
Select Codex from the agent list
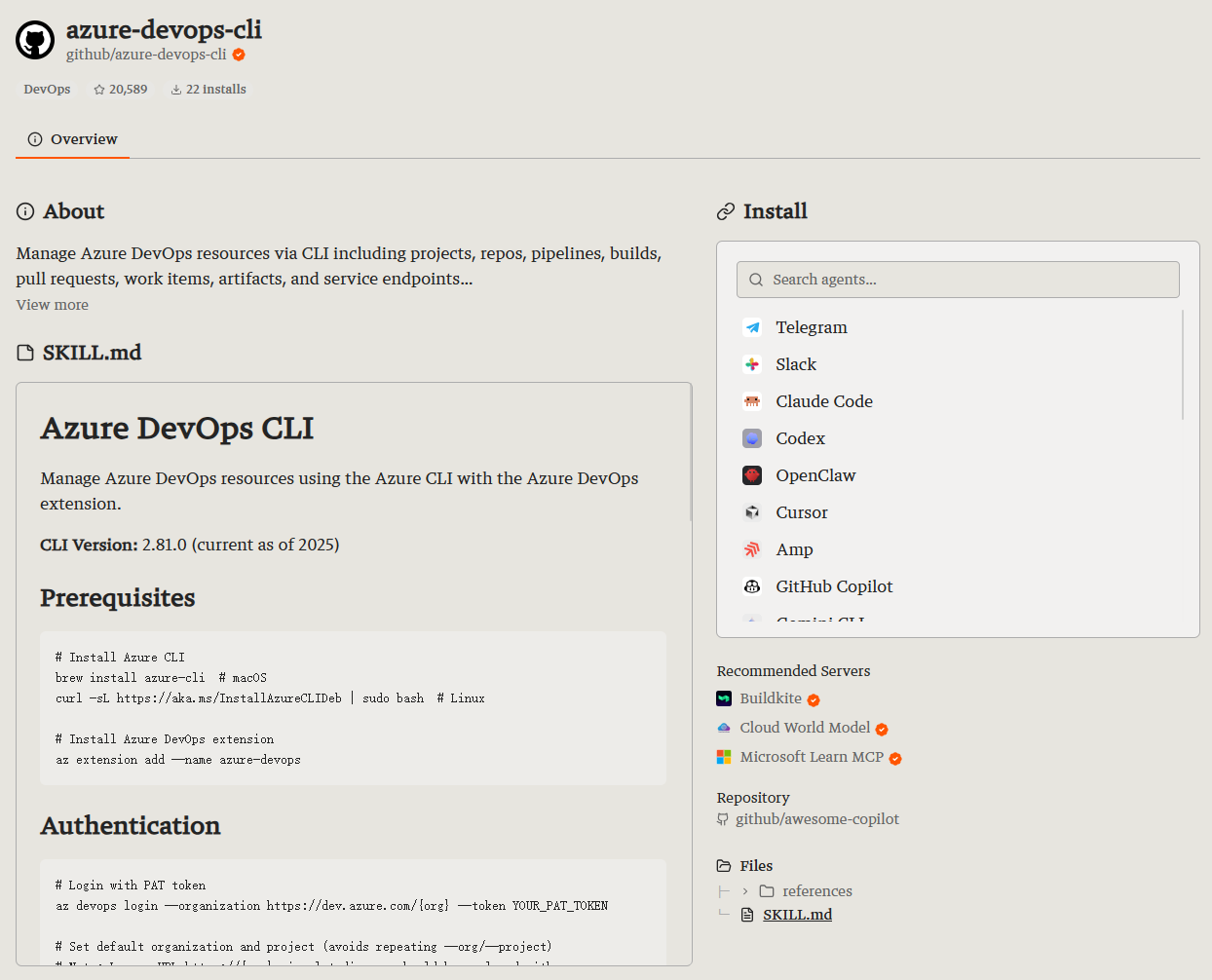pos(960,438)
